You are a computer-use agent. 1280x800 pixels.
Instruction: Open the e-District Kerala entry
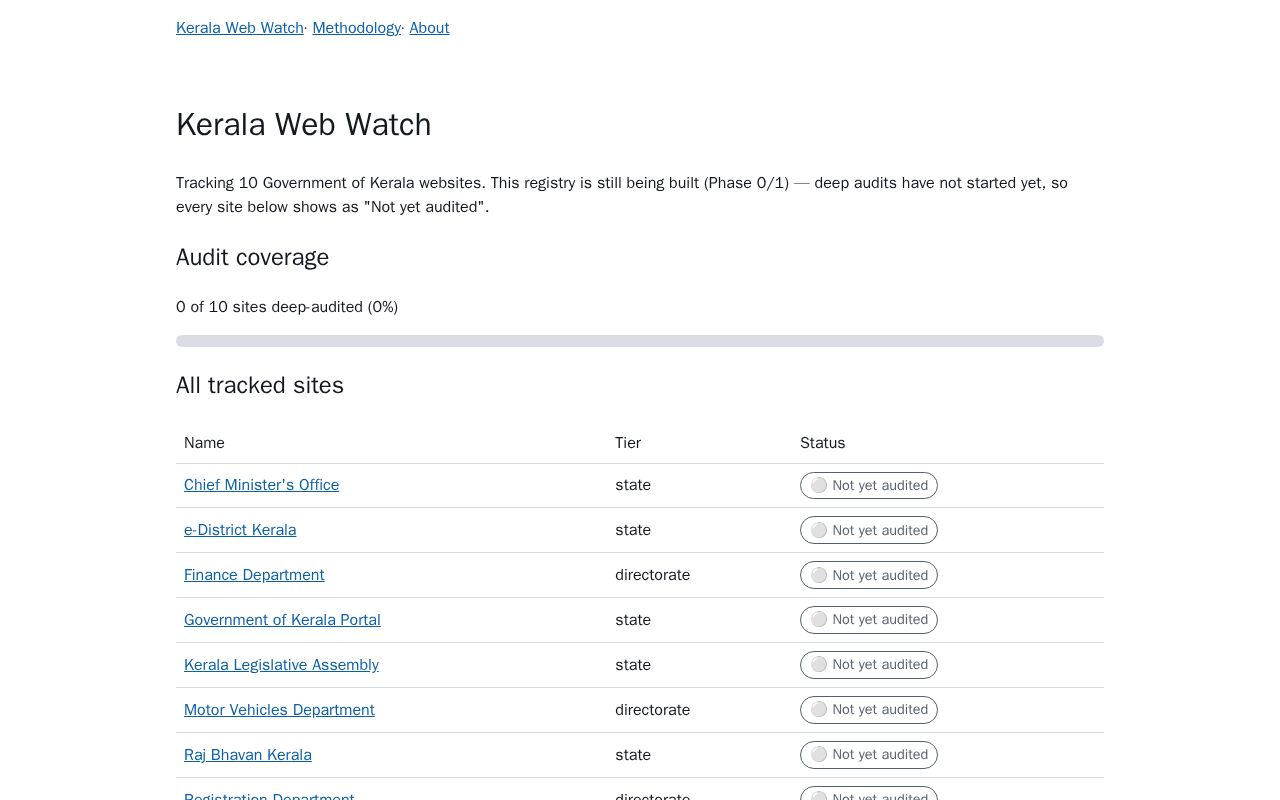coord(240,530)
